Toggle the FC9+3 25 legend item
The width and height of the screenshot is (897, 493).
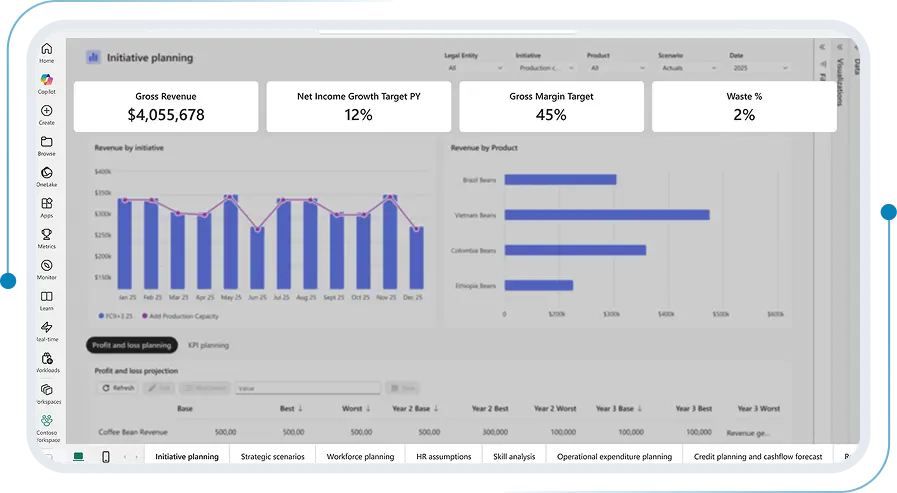(116, 316)
